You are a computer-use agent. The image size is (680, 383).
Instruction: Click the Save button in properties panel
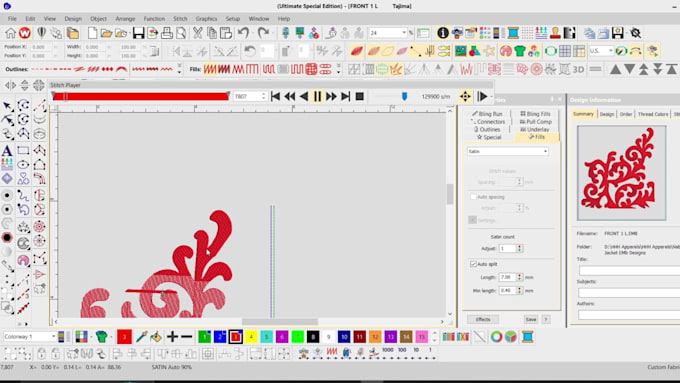tap(531, 319)
